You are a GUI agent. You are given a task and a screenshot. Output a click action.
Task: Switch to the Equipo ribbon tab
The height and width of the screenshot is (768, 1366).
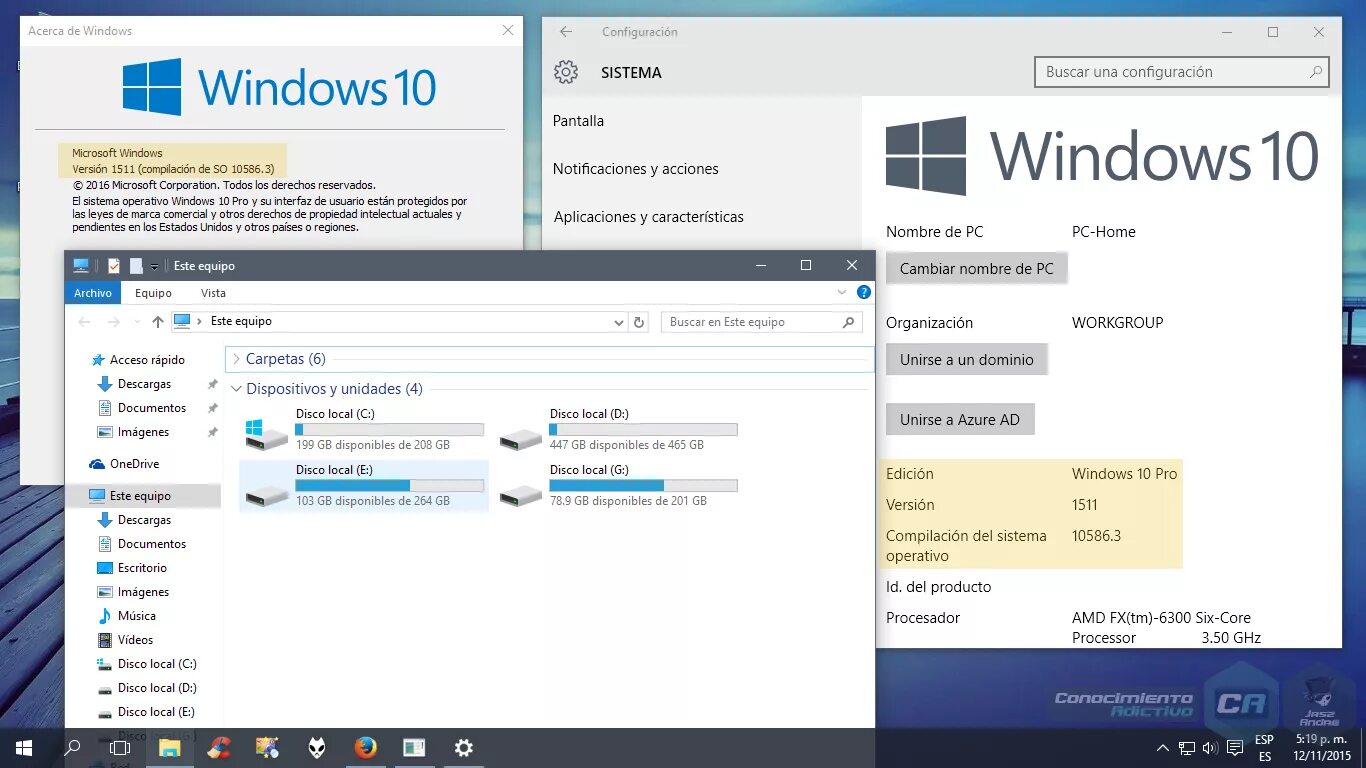pyautogui.click(x=153, y=293)
